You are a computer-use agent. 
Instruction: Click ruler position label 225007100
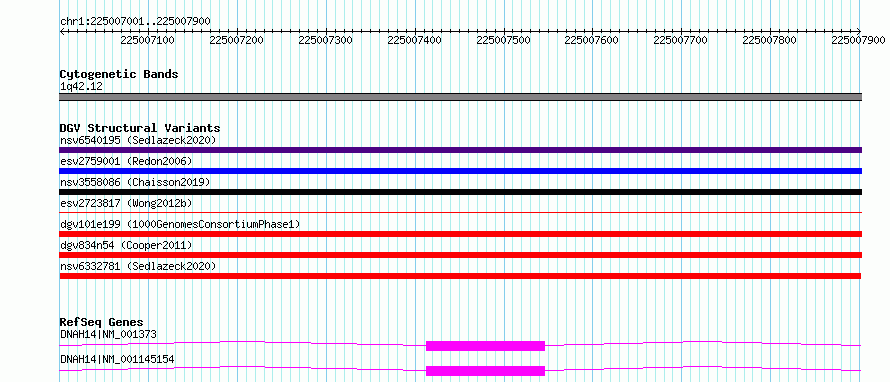pyautogui.click(x=148, y=40)
